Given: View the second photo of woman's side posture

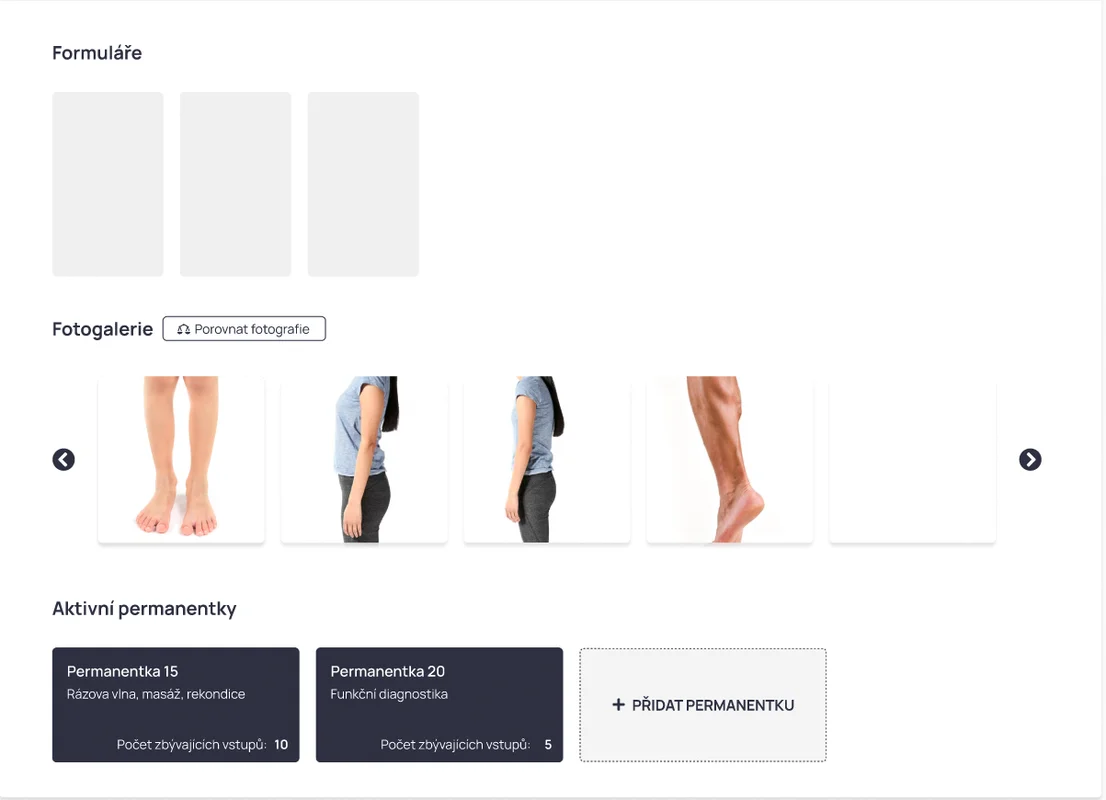Looking at the screenshot, I should tap(364, 459).
